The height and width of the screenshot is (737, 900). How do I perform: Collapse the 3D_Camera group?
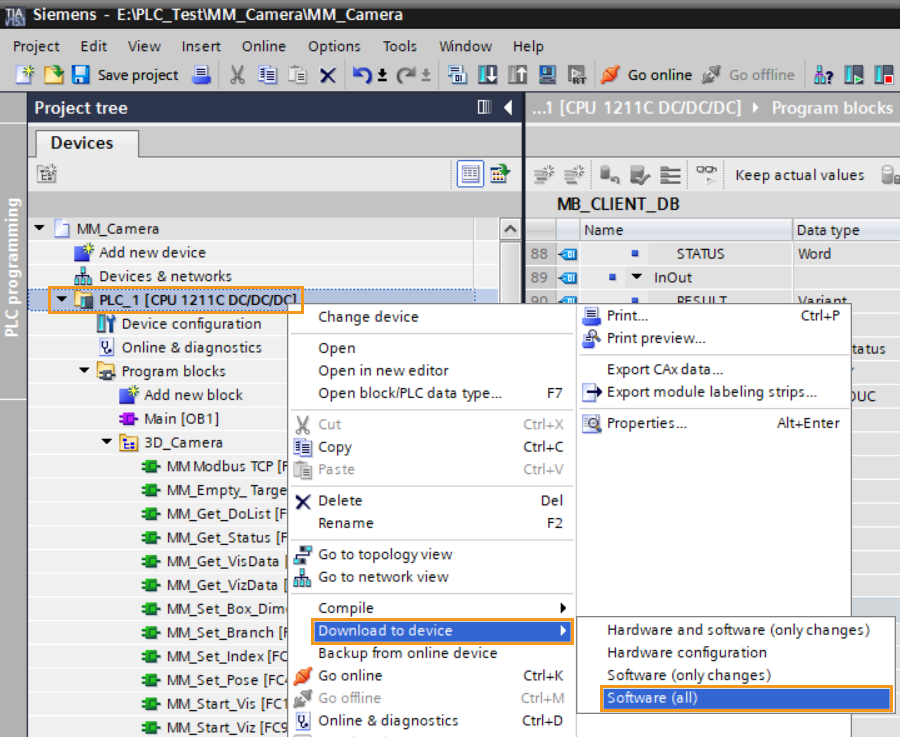107,442
